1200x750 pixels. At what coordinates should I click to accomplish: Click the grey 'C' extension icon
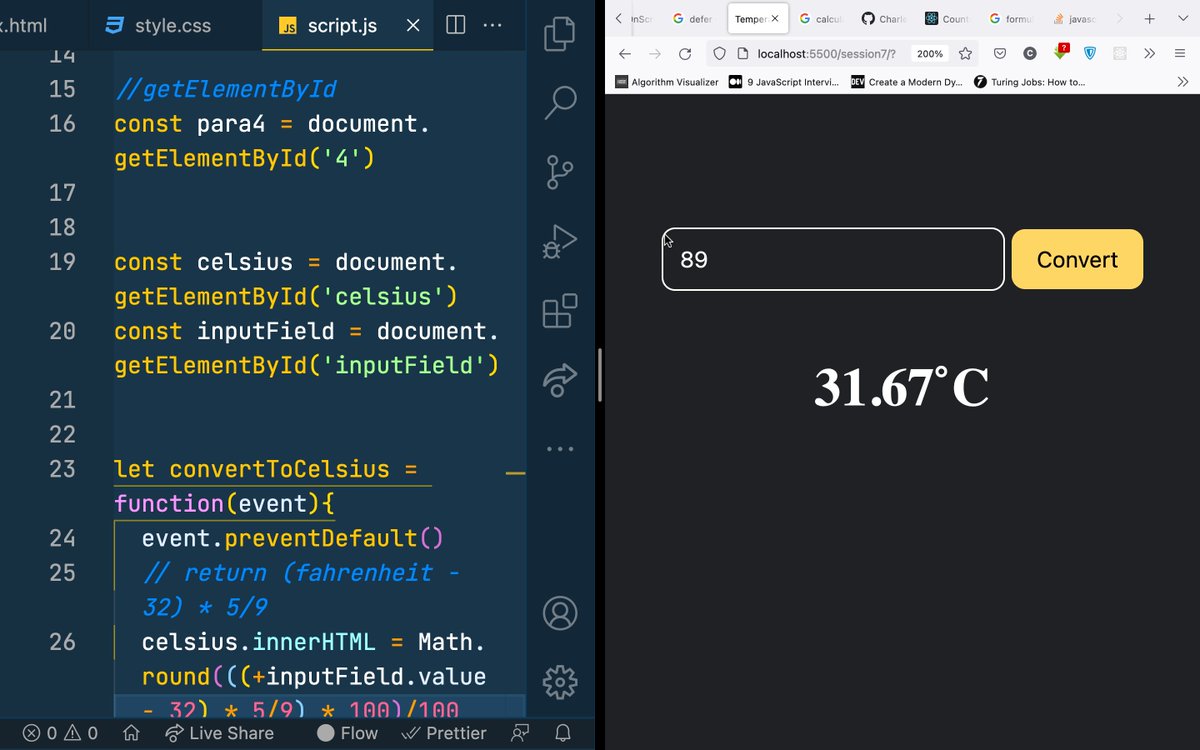1030,53
